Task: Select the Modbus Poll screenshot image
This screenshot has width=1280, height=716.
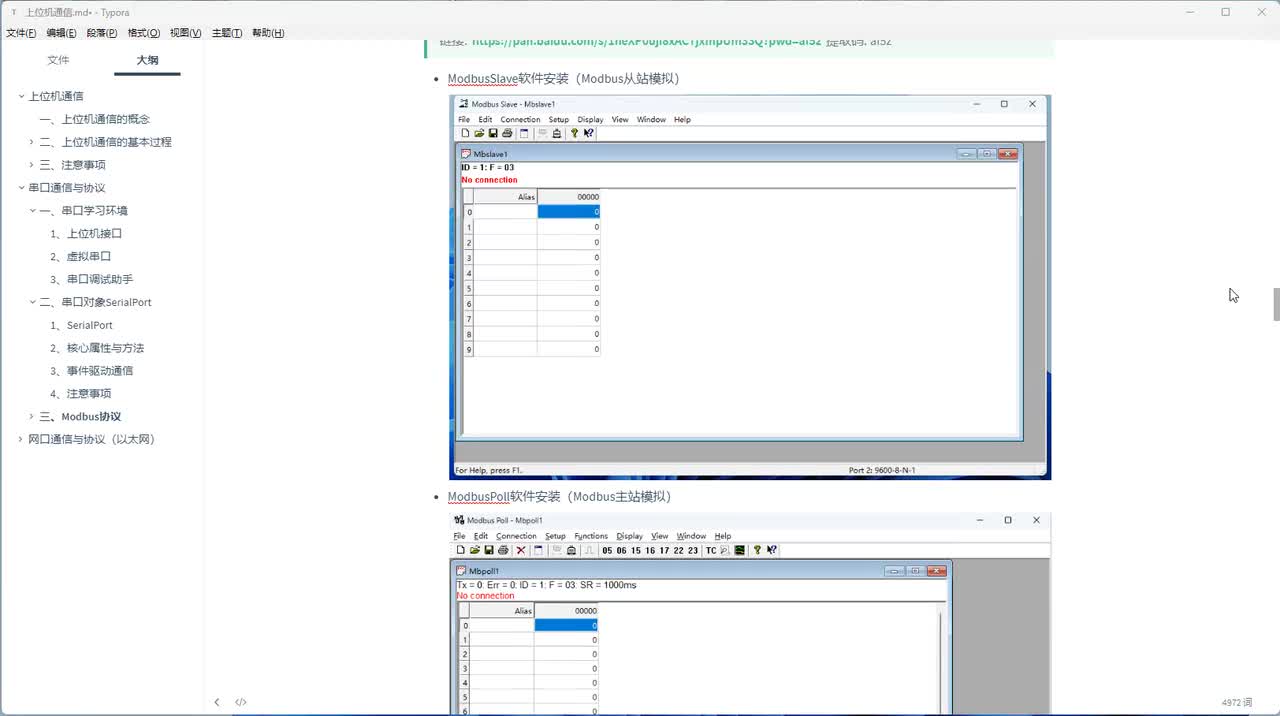Action: 750,614
